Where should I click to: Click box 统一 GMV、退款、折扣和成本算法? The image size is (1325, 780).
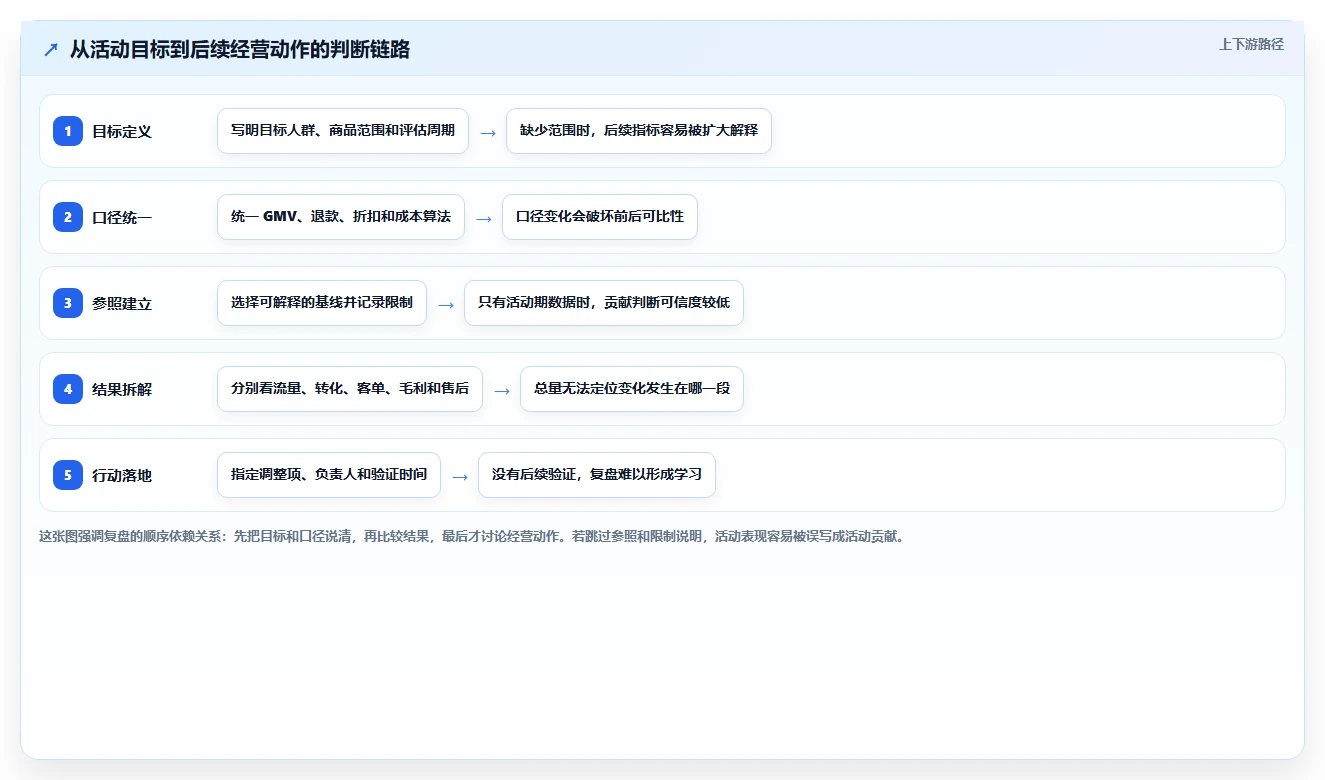(x=341, y=217)
